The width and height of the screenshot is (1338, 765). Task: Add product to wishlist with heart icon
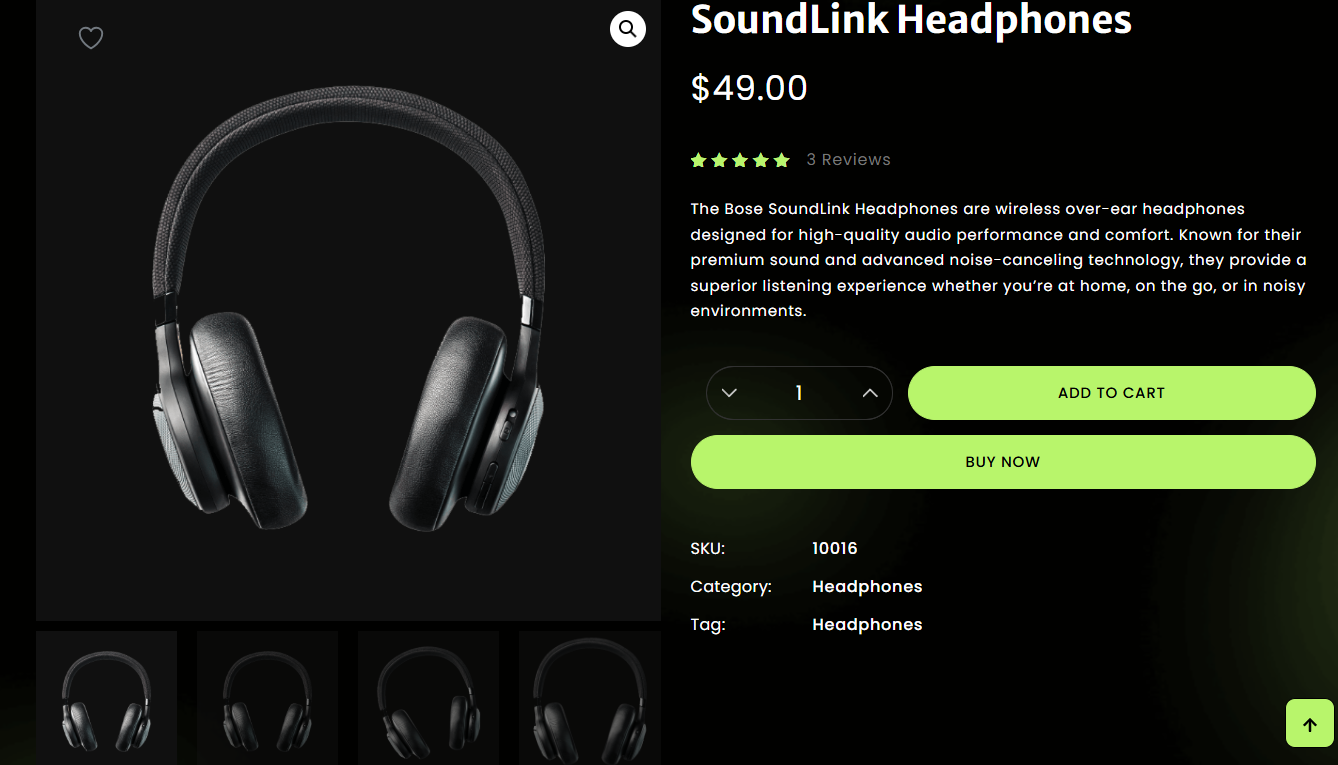(91, 38)
